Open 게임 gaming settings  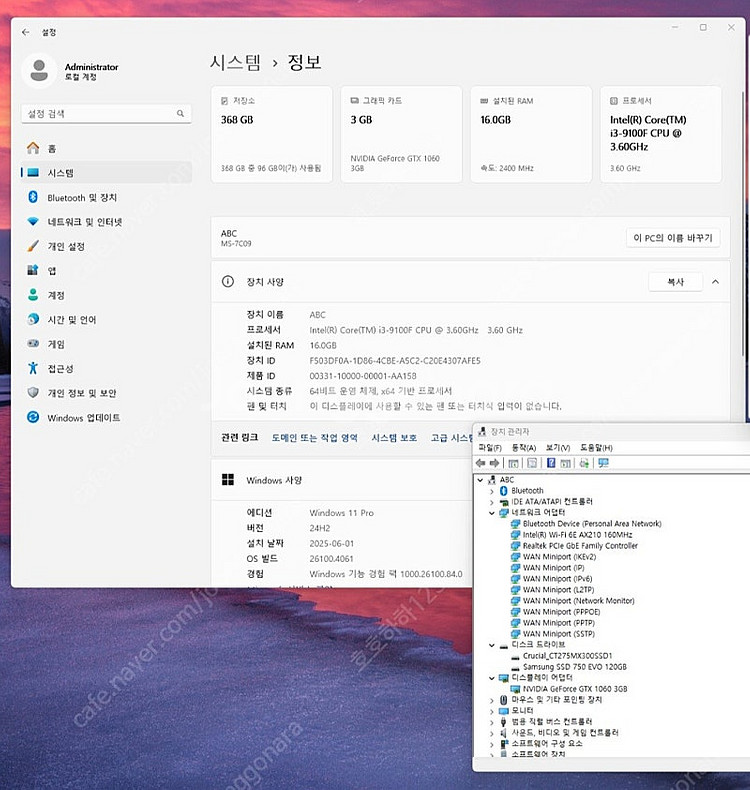[106, 344]
